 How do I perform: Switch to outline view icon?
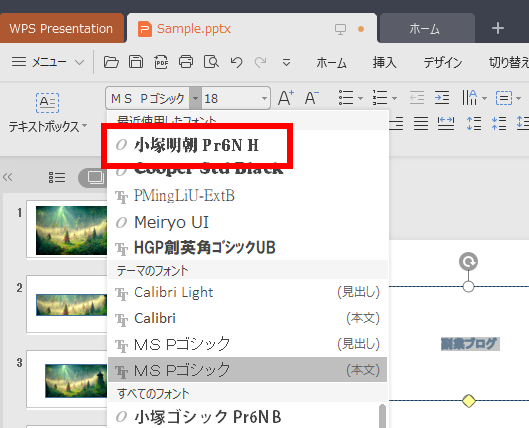(57, 177)
